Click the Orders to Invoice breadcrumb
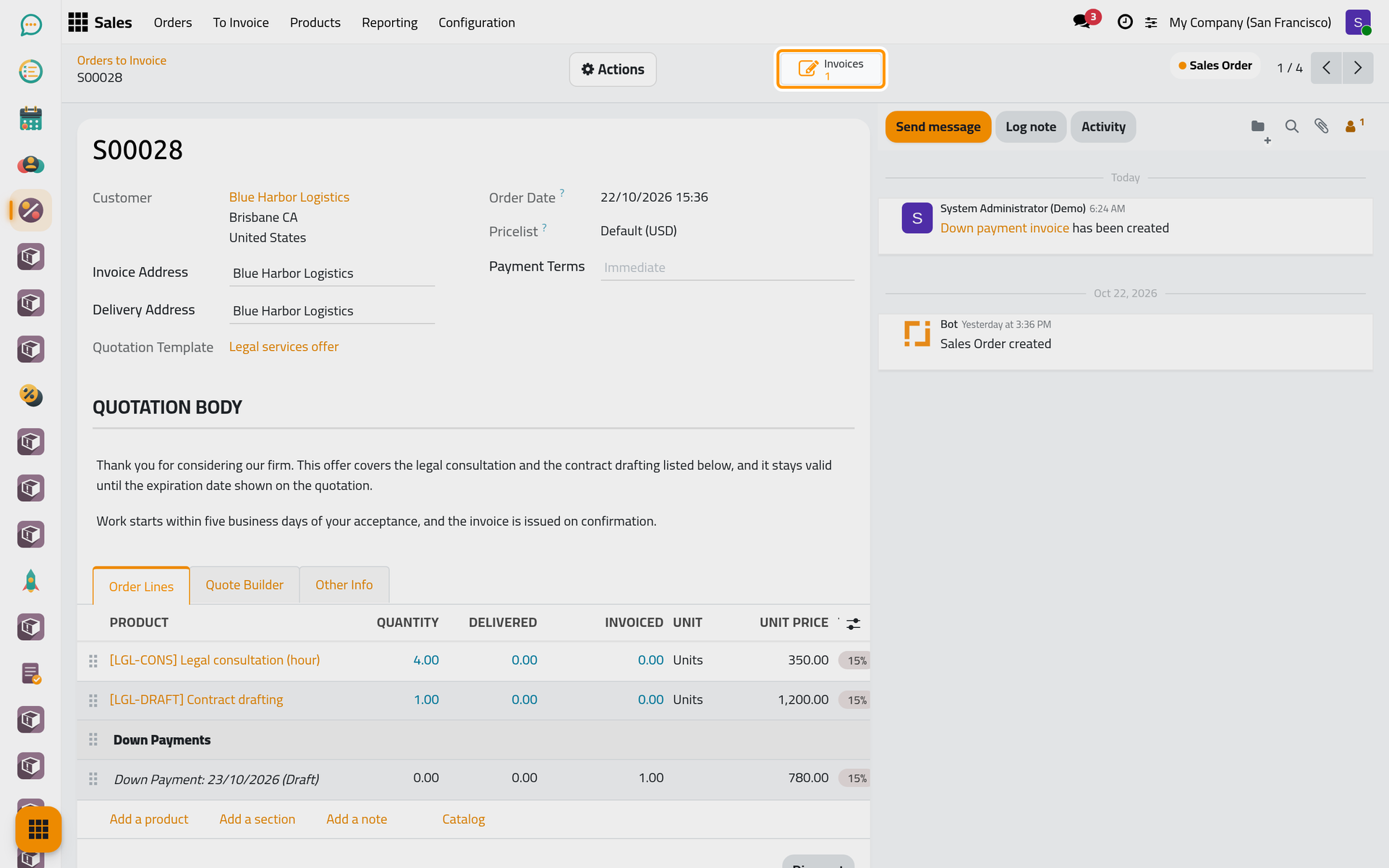 click(122, 61)
